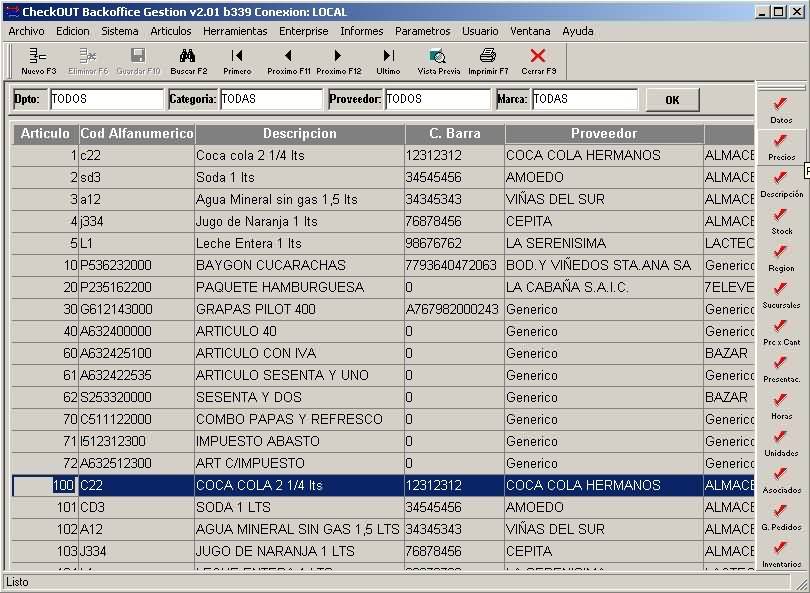
Task: Click the Marca filter field
Action: pos(585,99)
